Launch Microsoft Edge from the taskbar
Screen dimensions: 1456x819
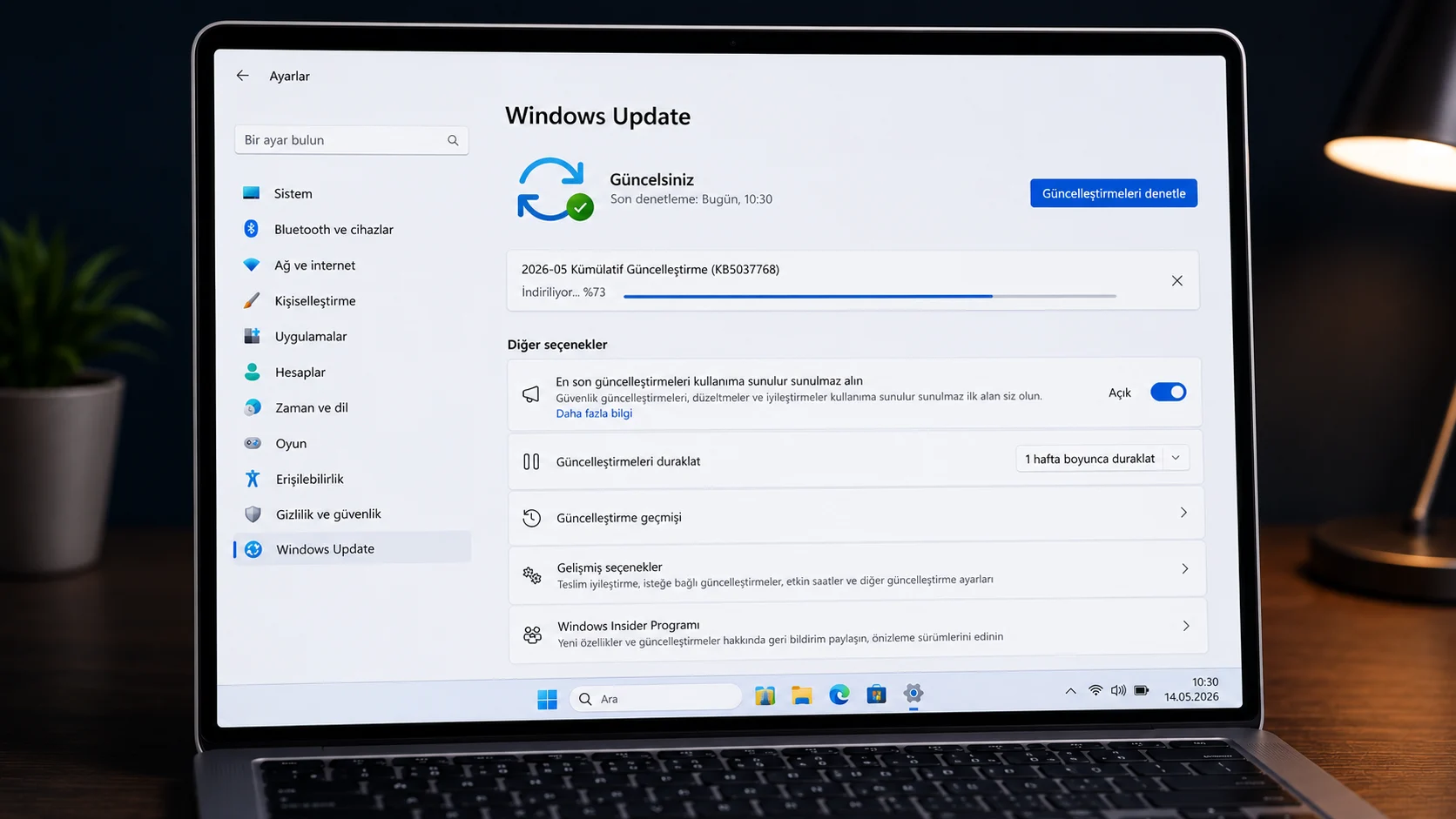click(x=839, y=695)
